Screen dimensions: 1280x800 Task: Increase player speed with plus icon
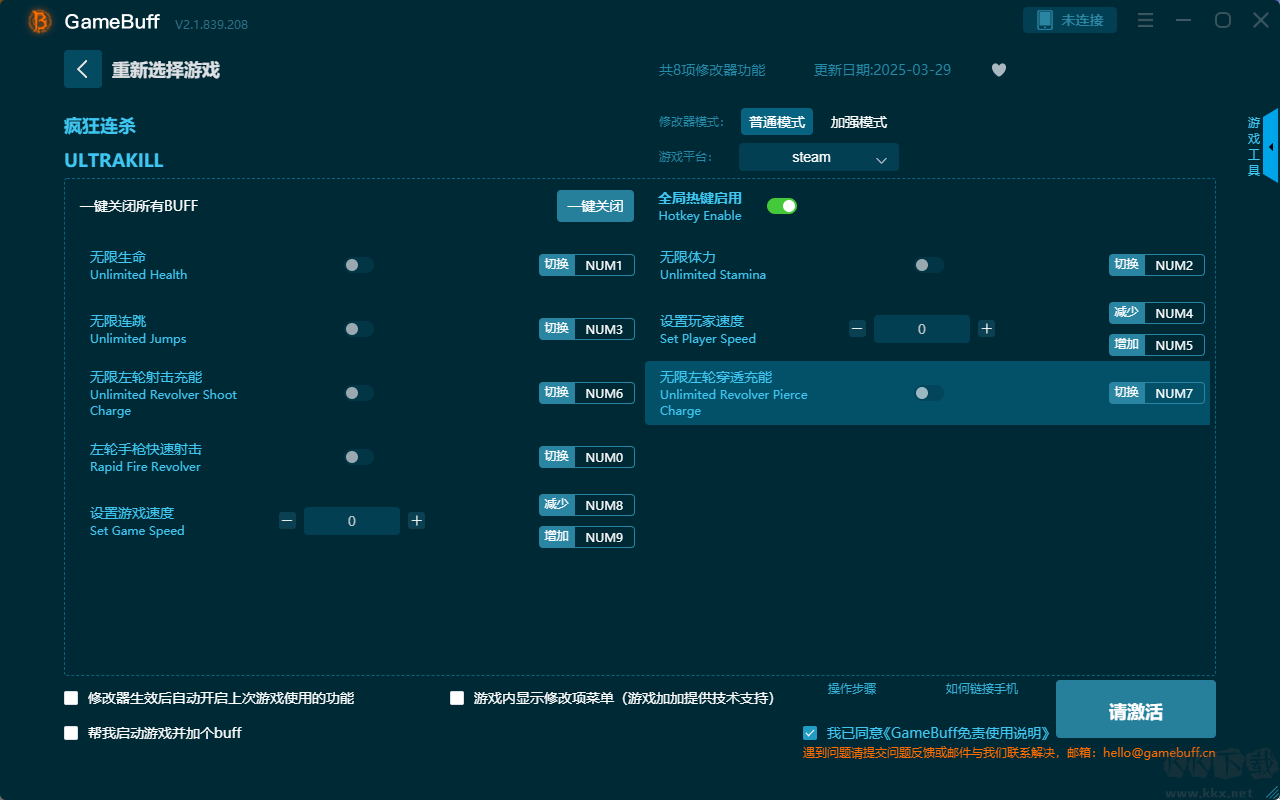click(986, 329)
